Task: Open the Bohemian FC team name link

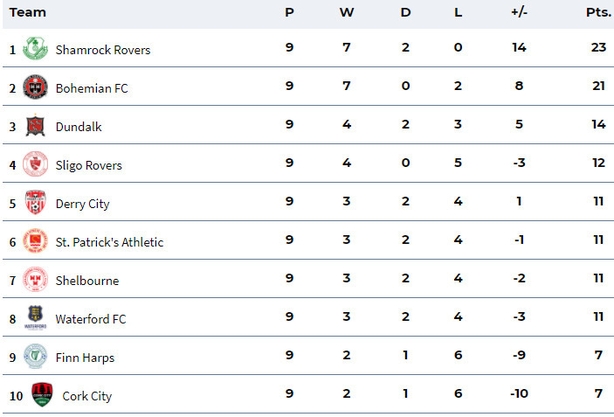Action: pyautogui.click(x=92, y=88)
